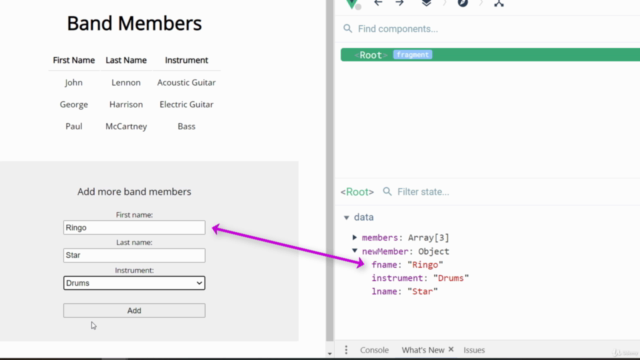Click the Band Members heading
640x360 pixels.
point(134,23)
